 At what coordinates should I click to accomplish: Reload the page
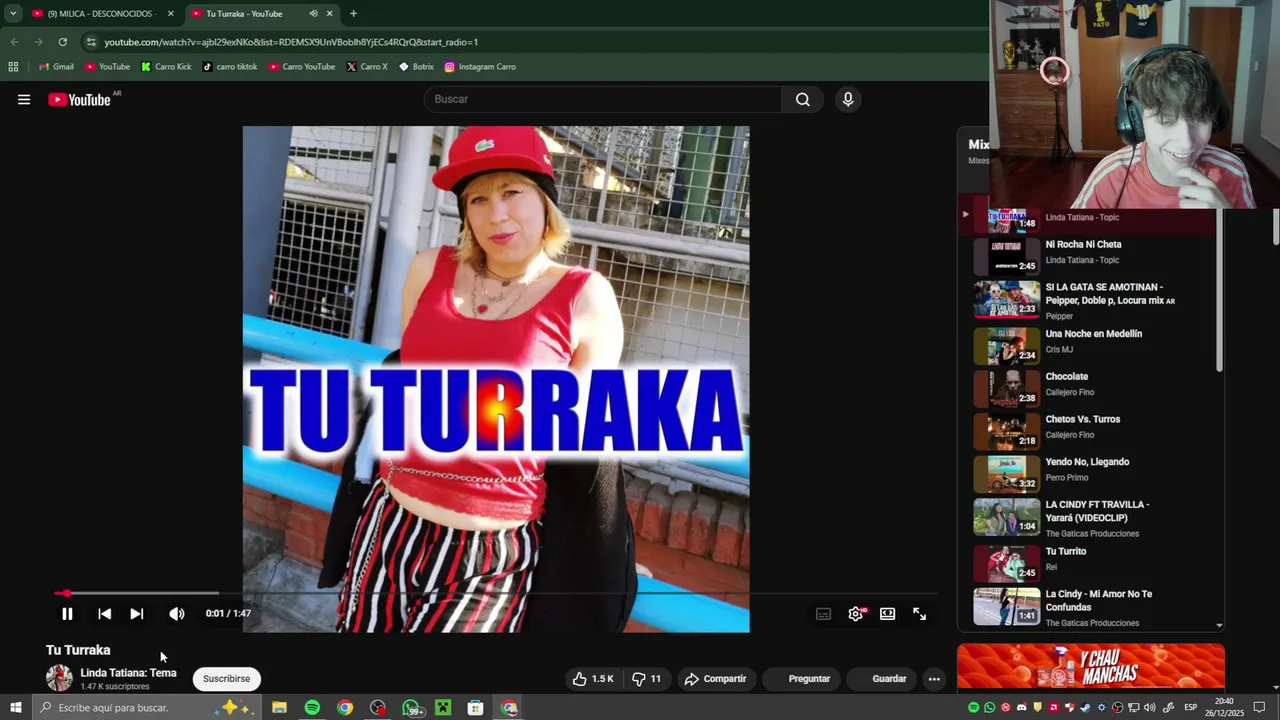pyautogui.click(x=62, y=42)
